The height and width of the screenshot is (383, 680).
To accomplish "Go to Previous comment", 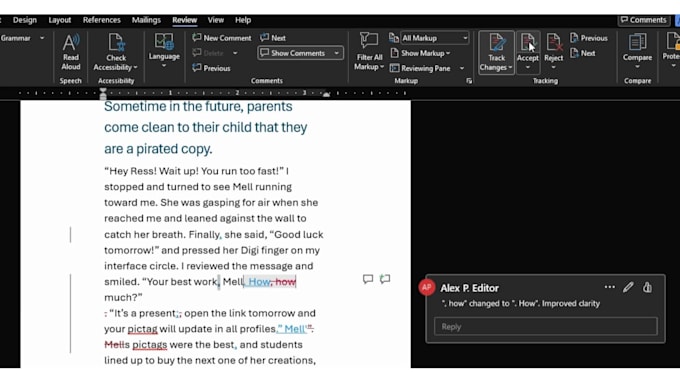I will coord(211,68).
